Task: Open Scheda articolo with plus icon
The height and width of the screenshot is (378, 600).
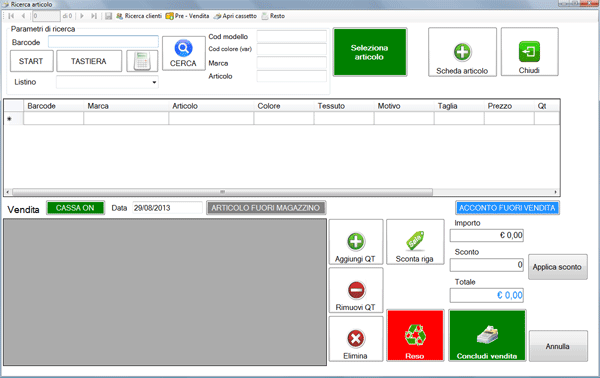Action: [x=462, y=52]
